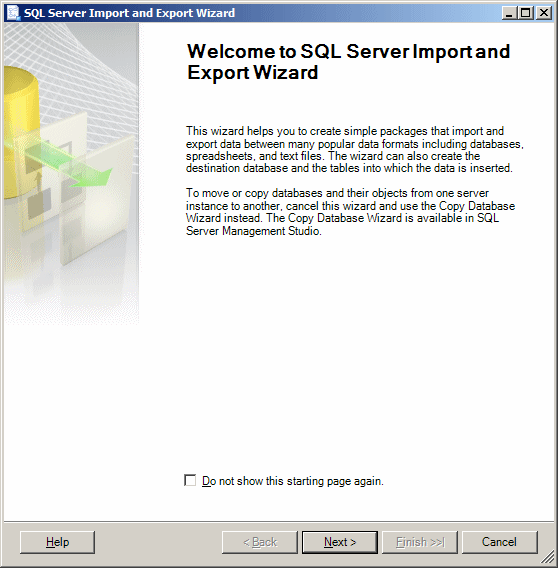This screenshot has width=558, height=568.
Task: Go to the next wizard page
Action: tap(340, 542)
